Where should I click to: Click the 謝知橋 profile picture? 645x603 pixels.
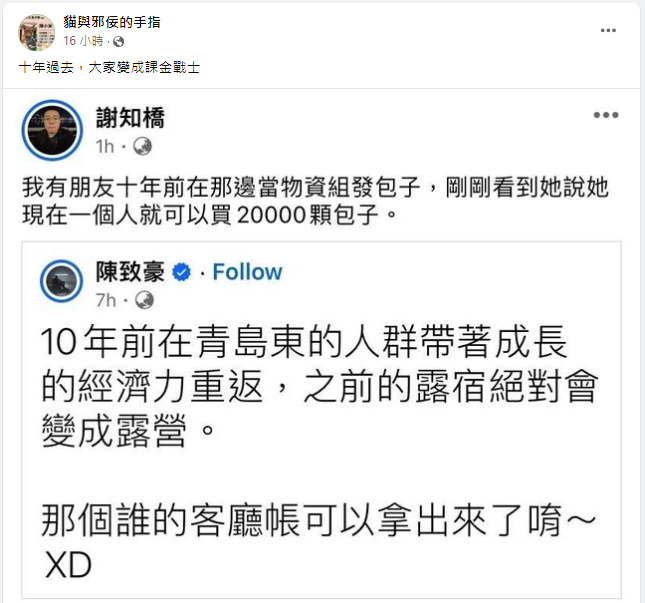(x=52, y=130)
